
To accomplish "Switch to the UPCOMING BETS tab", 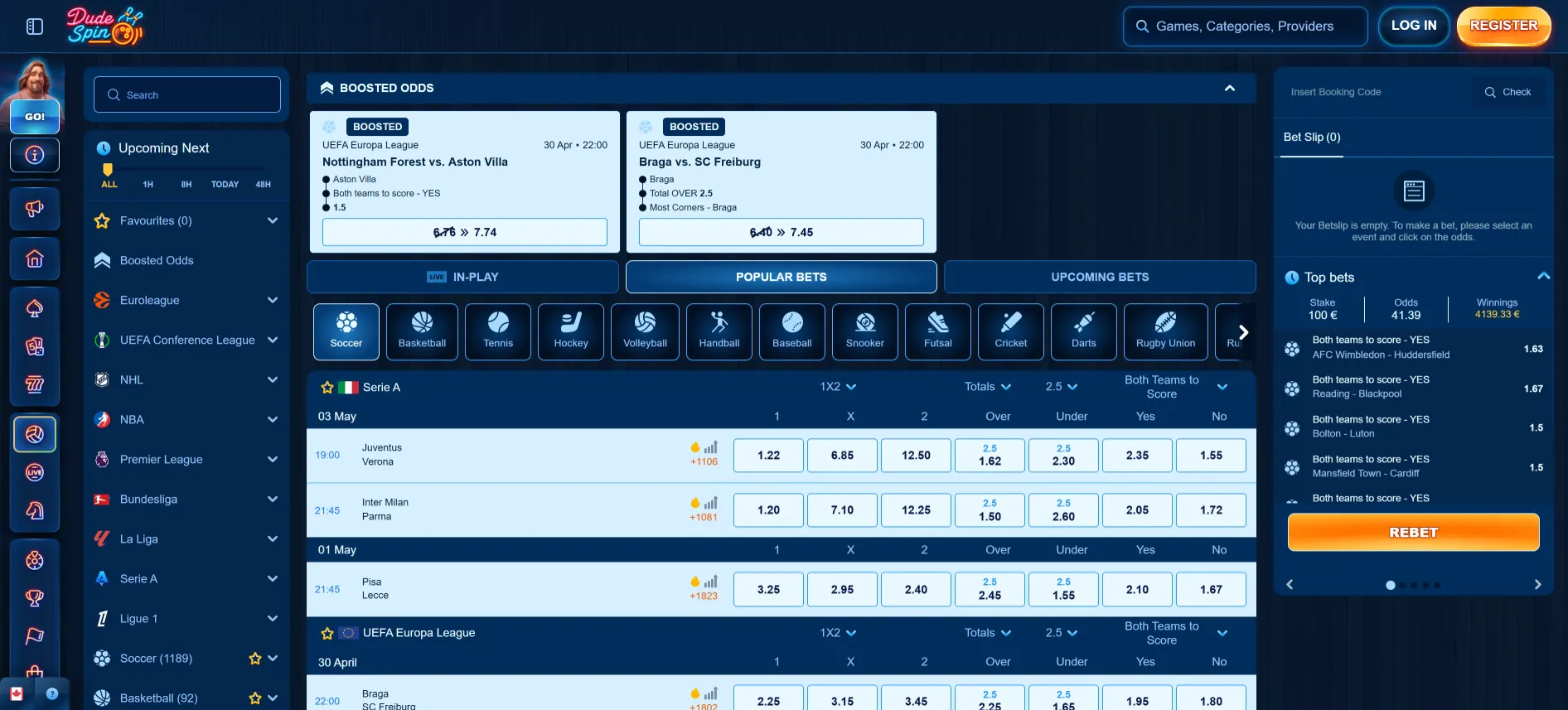I will (1100, 277).
